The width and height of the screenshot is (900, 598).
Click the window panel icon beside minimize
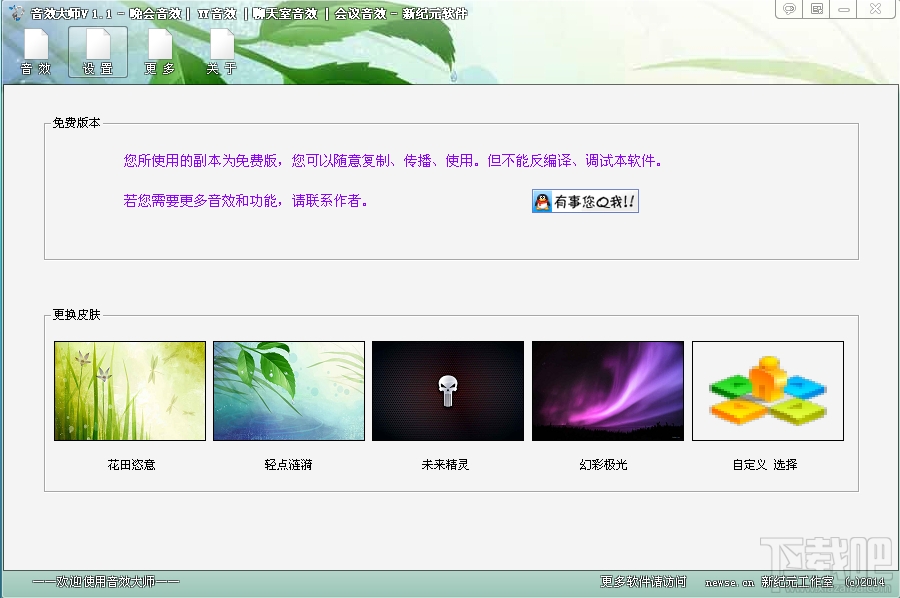tap(815, 9)
